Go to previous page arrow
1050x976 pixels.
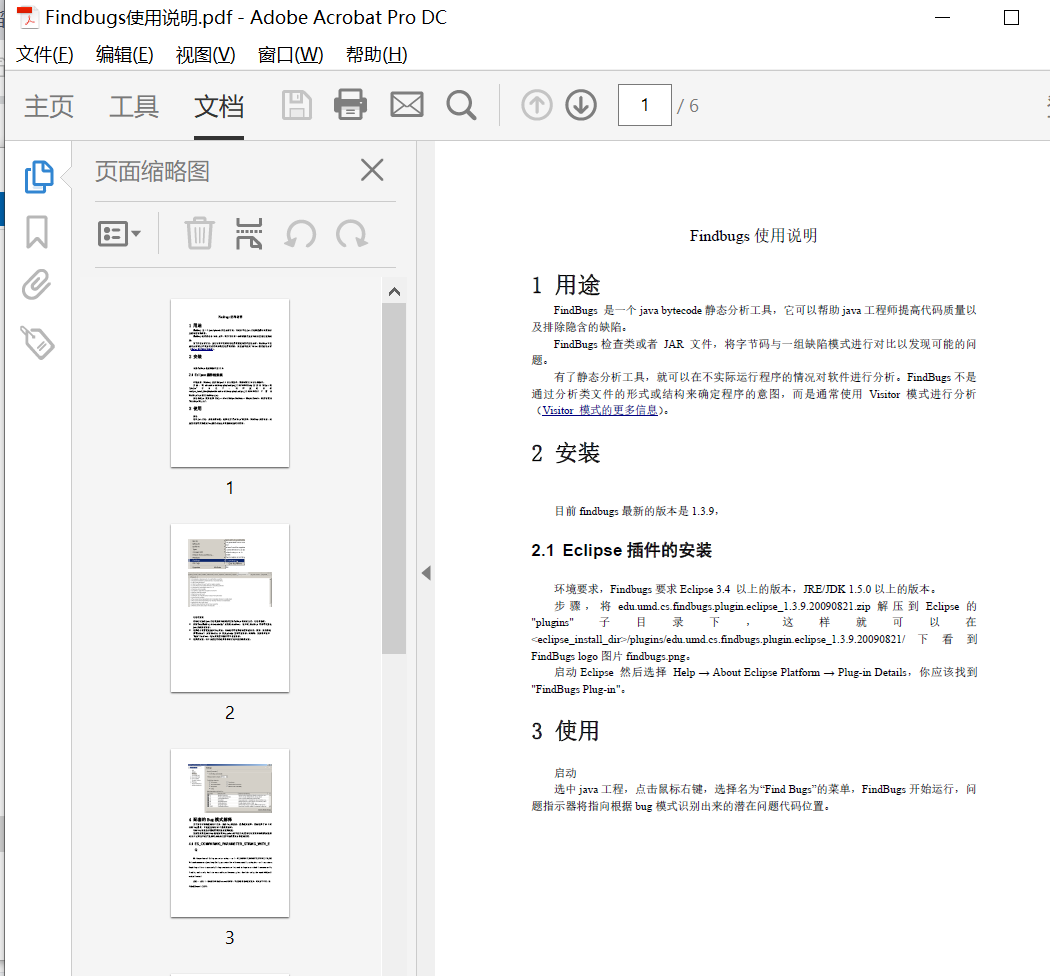tap(536, 105)
